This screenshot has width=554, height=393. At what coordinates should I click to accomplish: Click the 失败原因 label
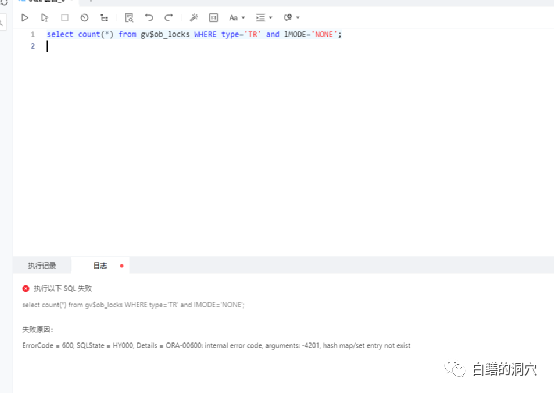pyautogui.click(x=37, y=329)
